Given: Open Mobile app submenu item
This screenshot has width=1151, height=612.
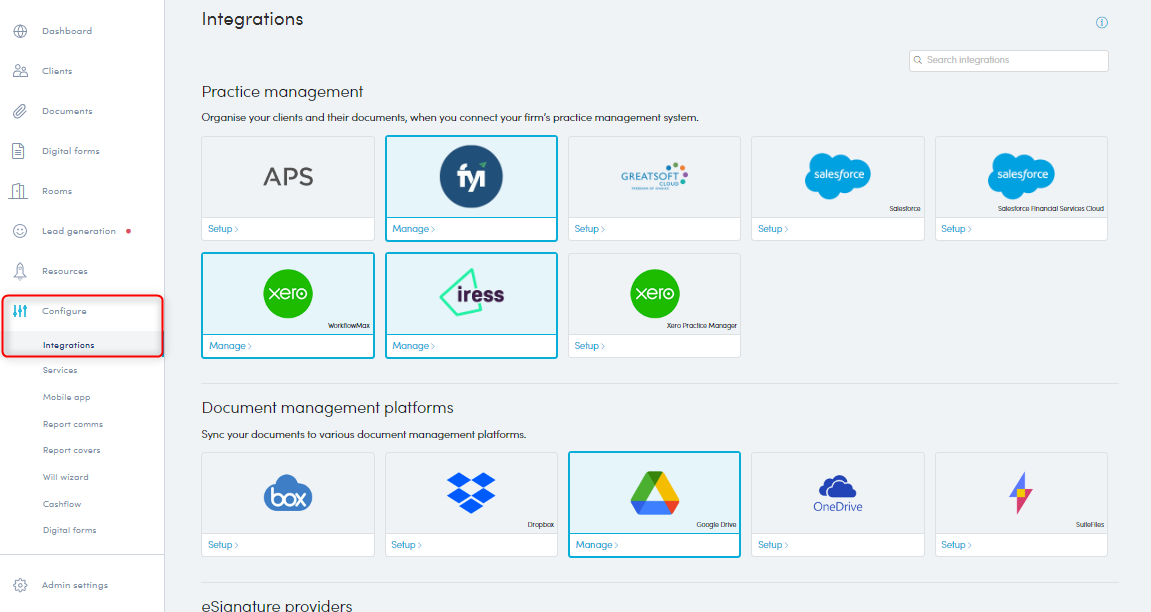Looking at the screenshot, I should pos(66,397).
